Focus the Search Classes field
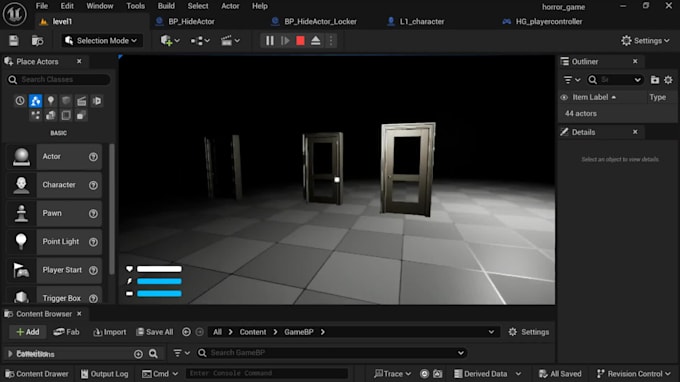This screenshot has height=382, width=680. pos(59,79)
